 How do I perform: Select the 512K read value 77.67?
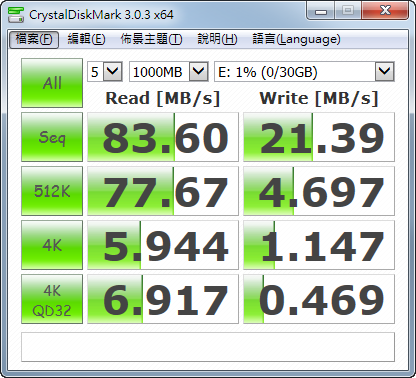coord(163,191)
